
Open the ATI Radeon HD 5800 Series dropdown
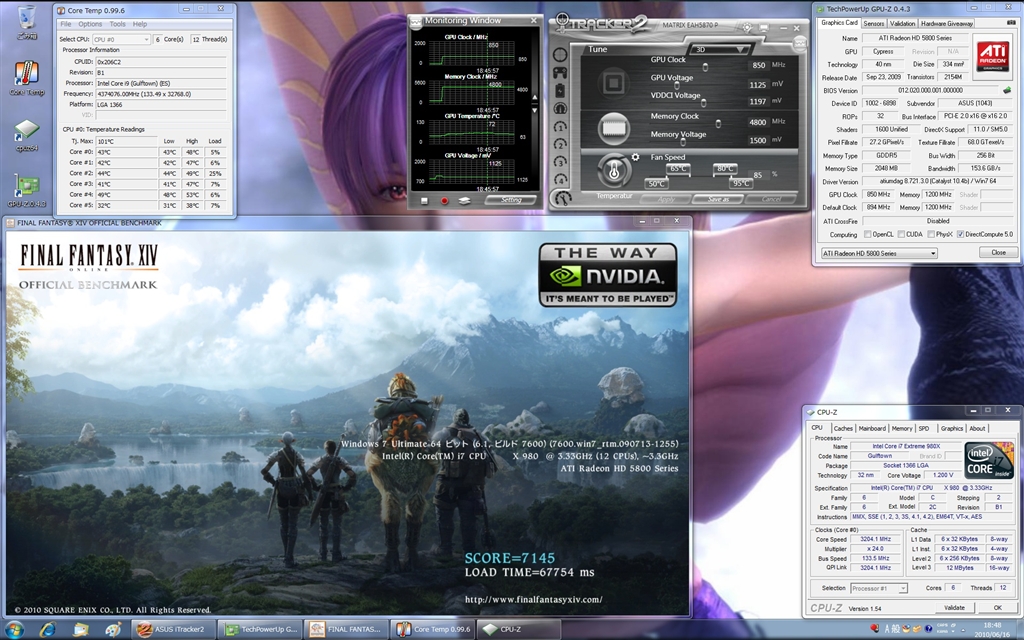tap(879, 253)
